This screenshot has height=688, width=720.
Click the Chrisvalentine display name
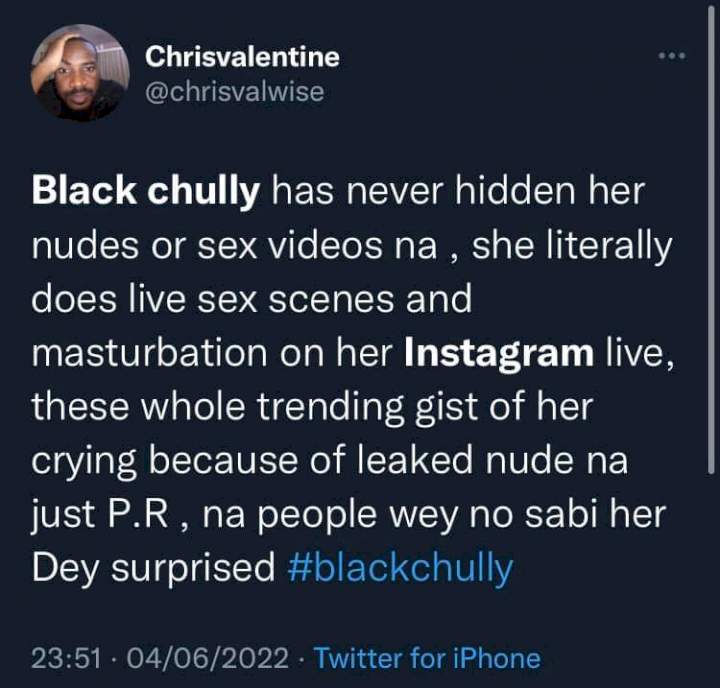tap(242, 56)
